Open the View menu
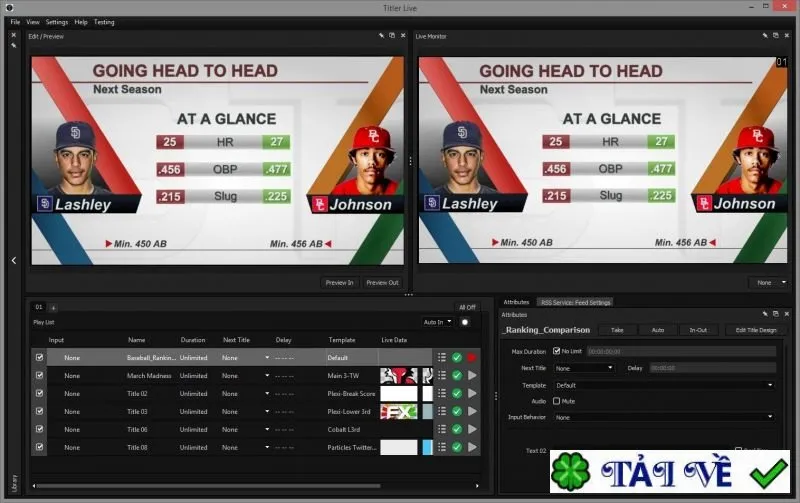The width and height of the screenshot is (800, 503). coord(33,22)
